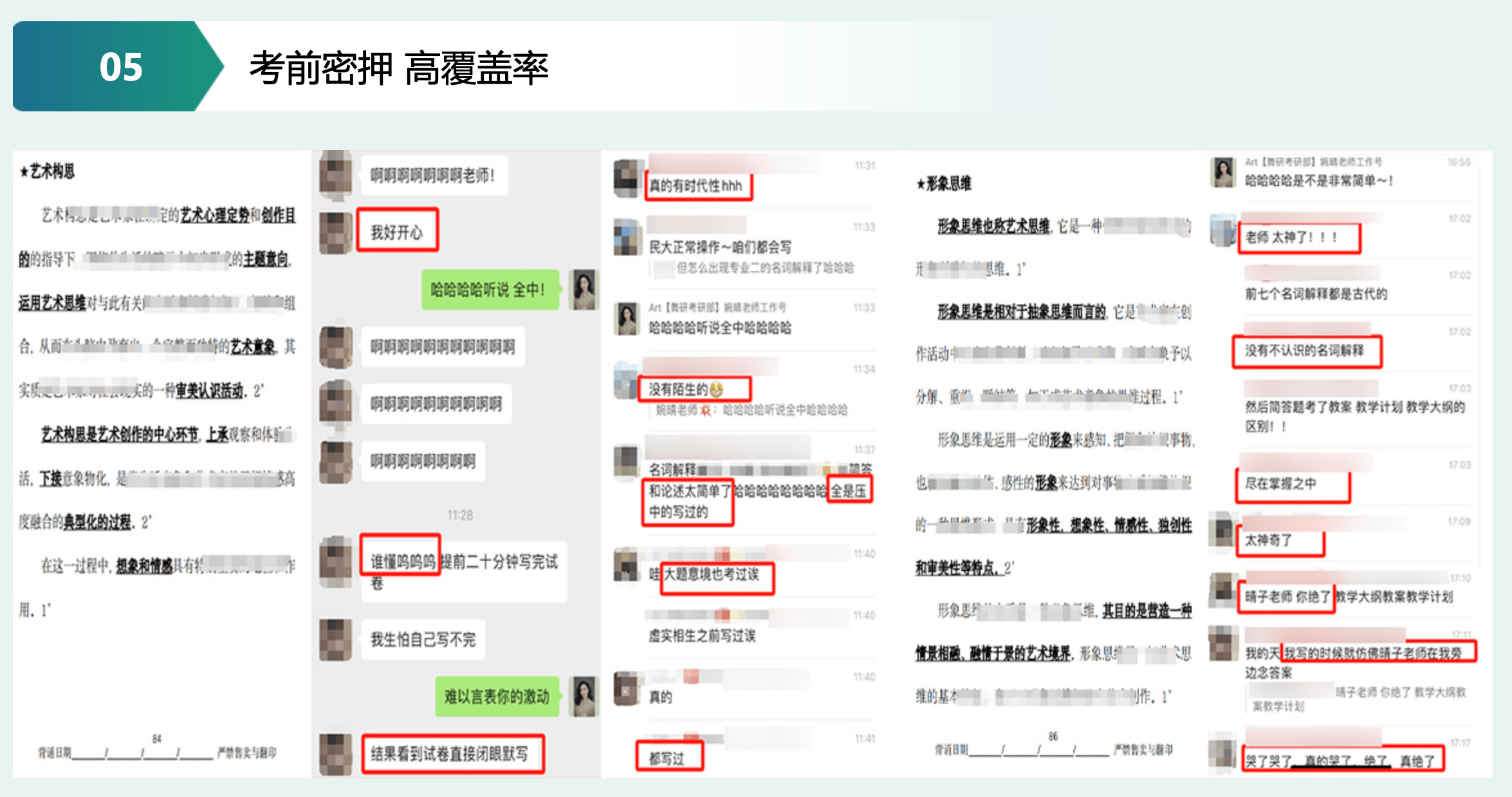Click the underlined "艺术构思是艺术创作的中心环节" text

click(120, 435)
